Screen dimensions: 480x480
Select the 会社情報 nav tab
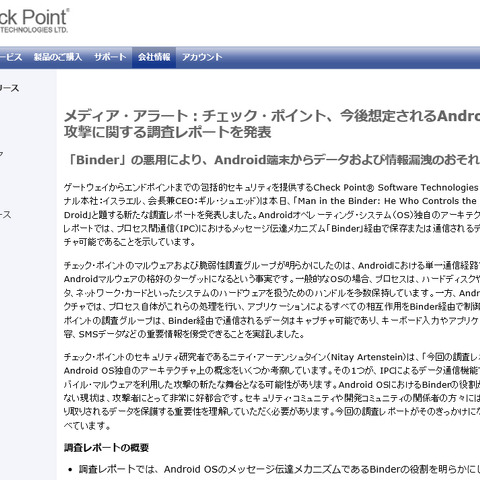(x=154, y=57)
